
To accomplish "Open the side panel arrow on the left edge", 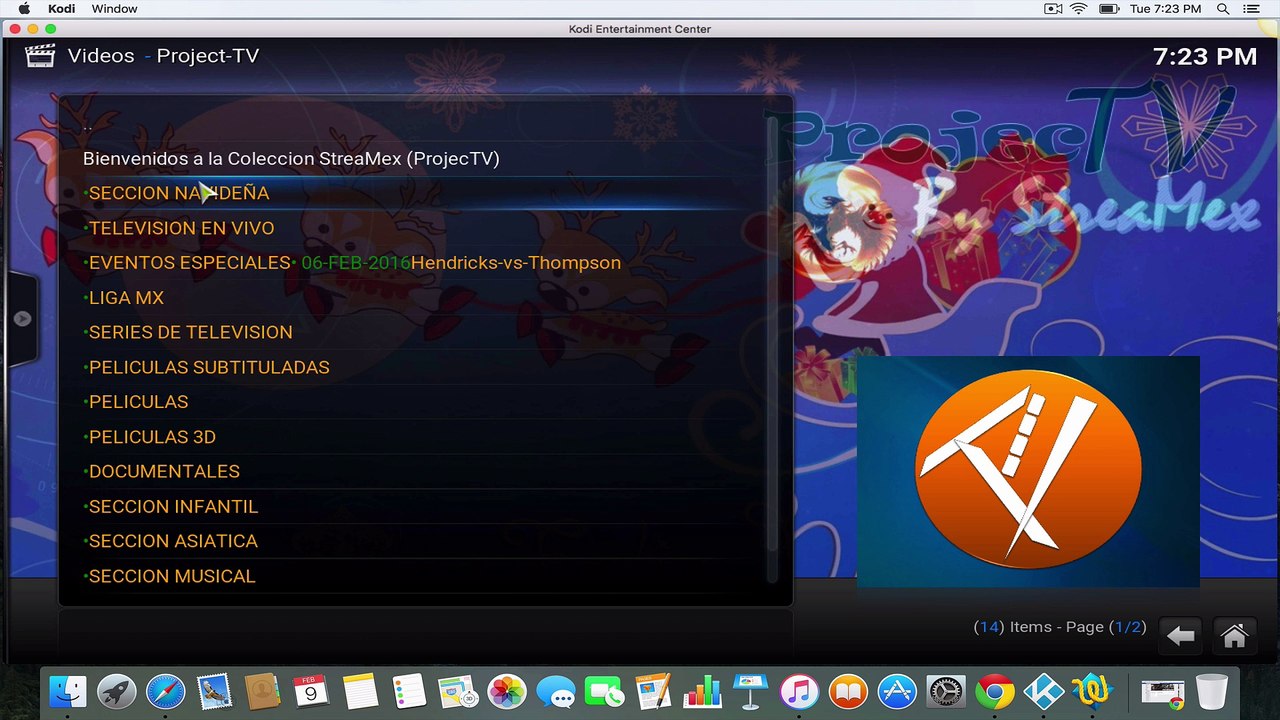I will coord(22,319).
